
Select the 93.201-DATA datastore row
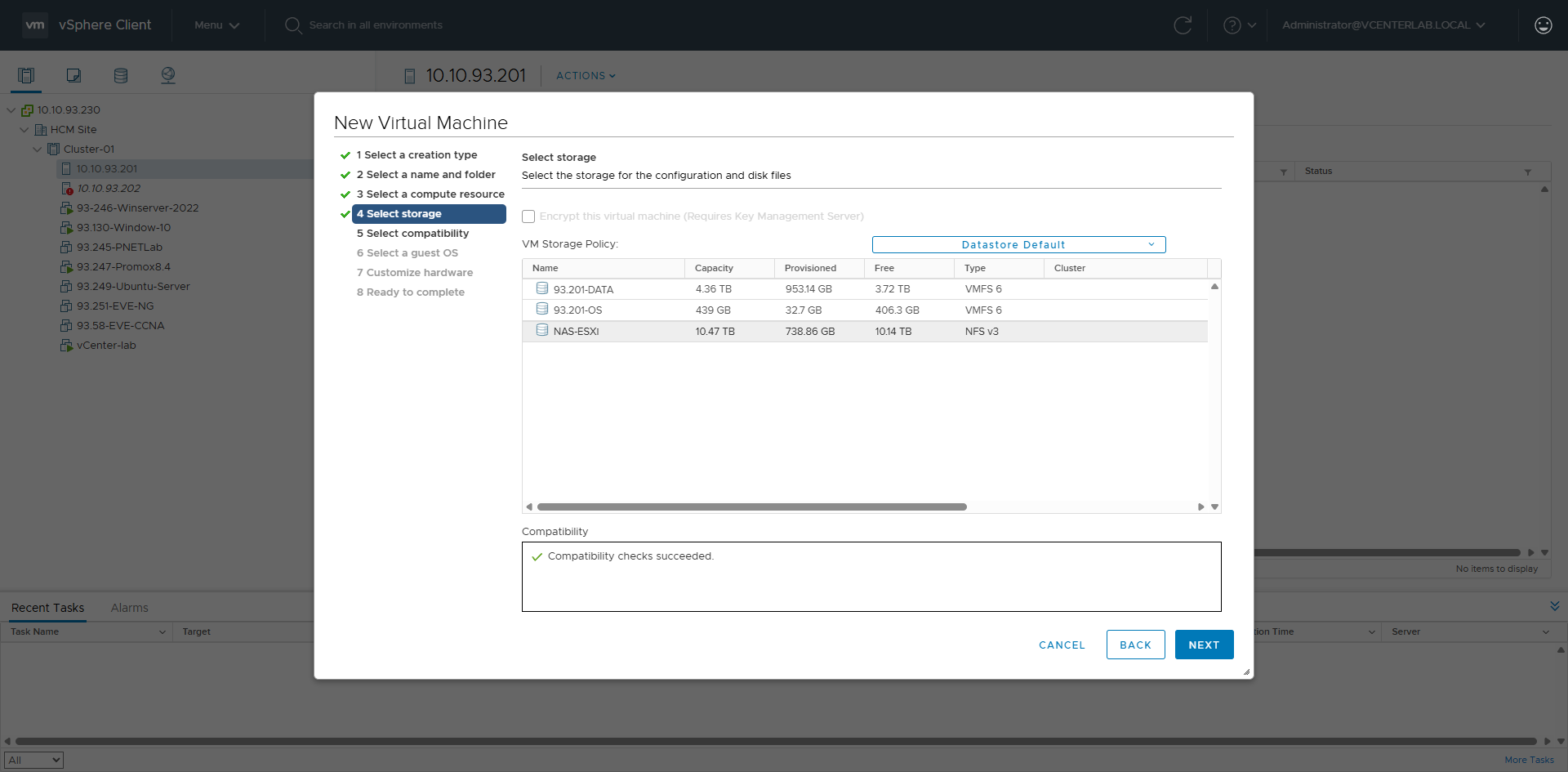point(583,289)
